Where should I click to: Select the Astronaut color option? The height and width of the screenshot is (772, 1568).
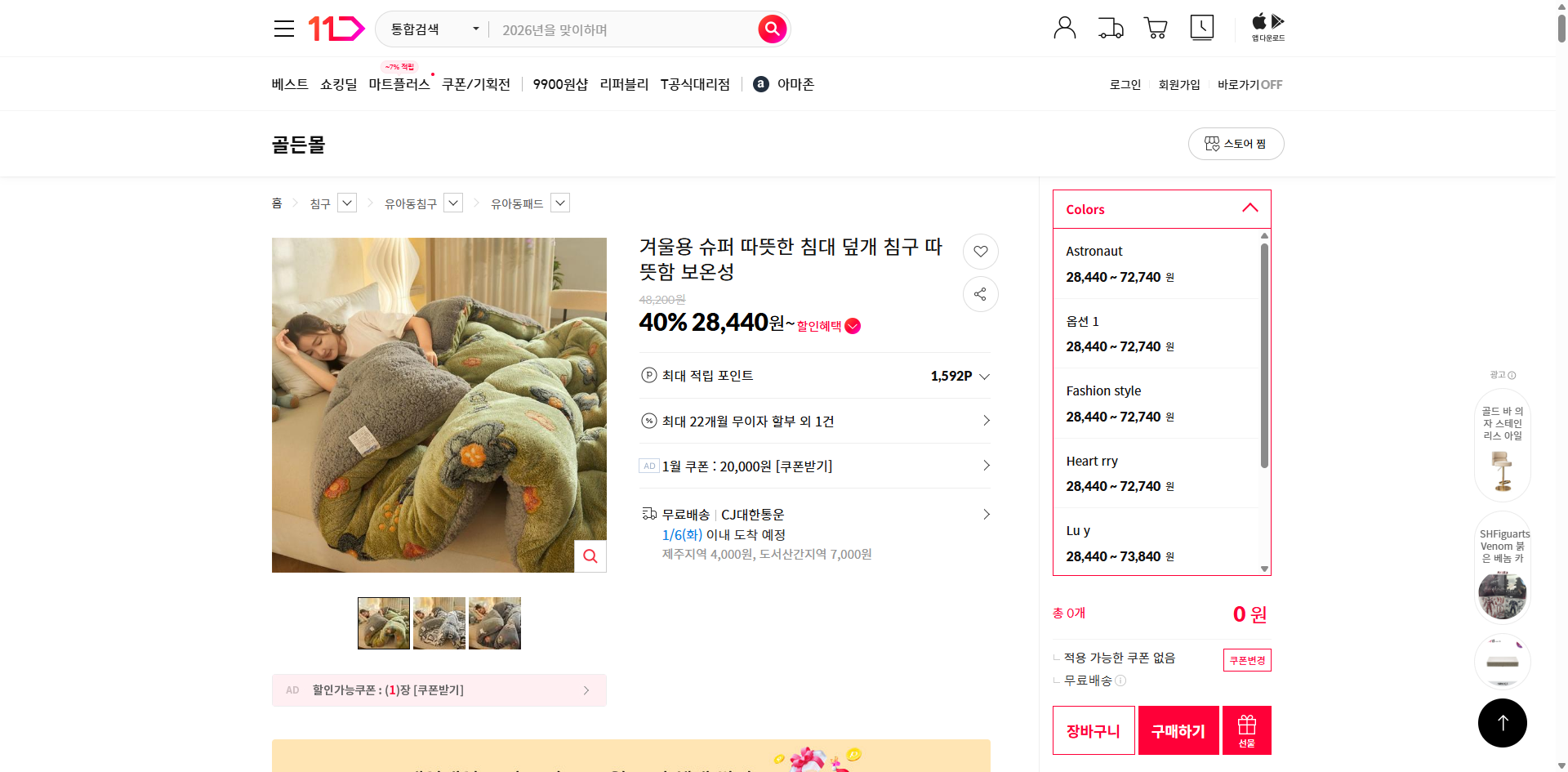1151,264
